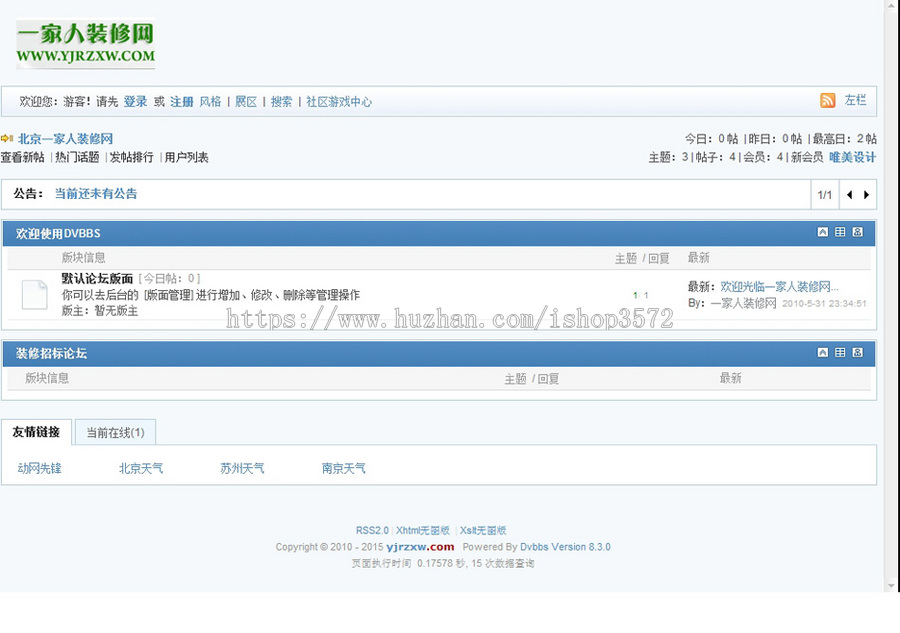Click the previous announcement arrow
The width and height of the screenshot is (900, 633).
[x=850, y=194]
